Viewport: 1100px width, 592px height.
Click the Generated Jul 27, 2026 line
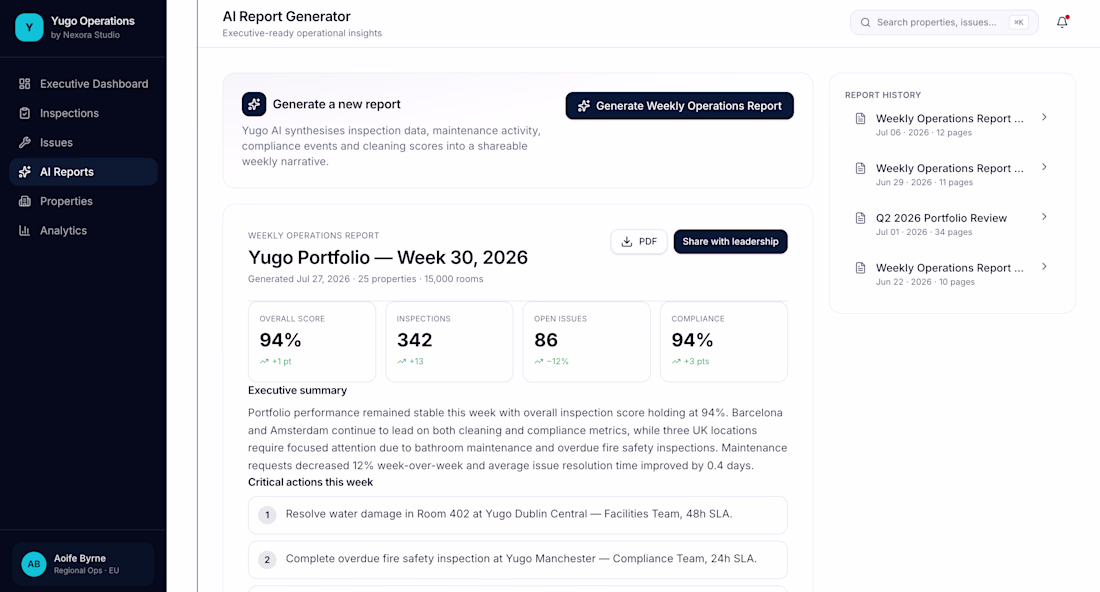365,279
